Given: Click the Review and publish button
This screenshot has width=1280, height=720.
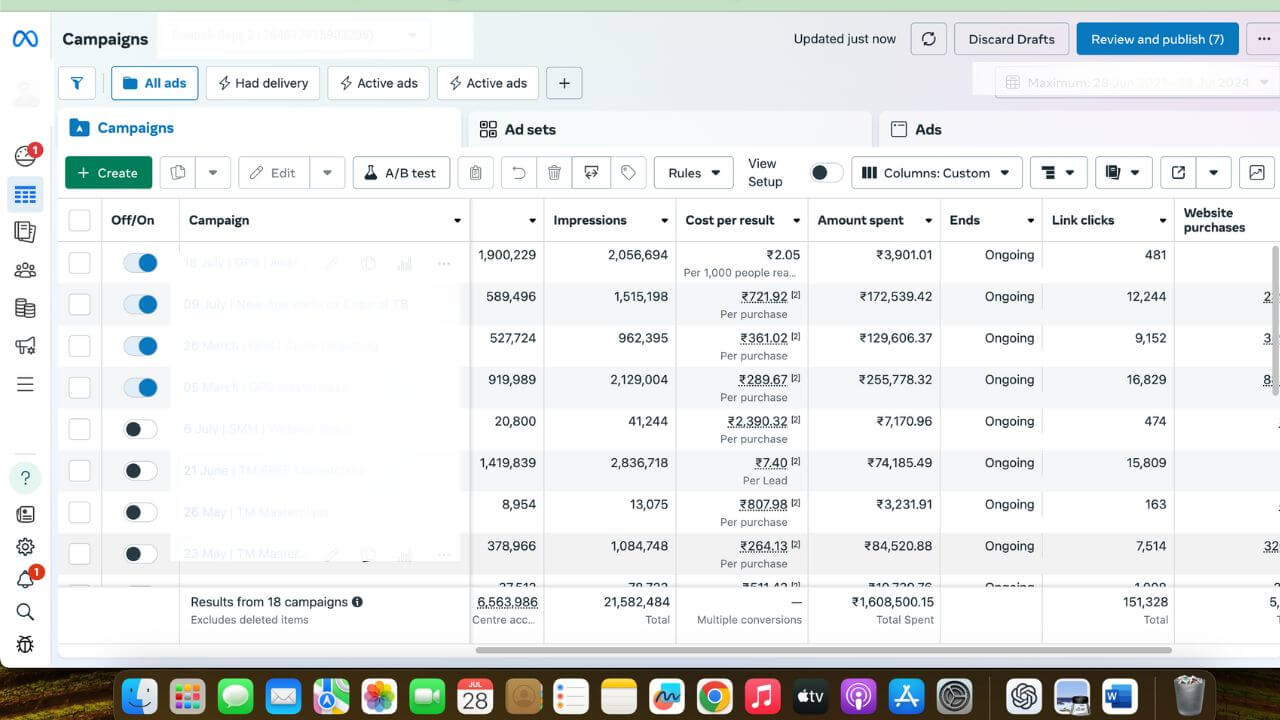Looking at the screenshot, I should 1157,39.
